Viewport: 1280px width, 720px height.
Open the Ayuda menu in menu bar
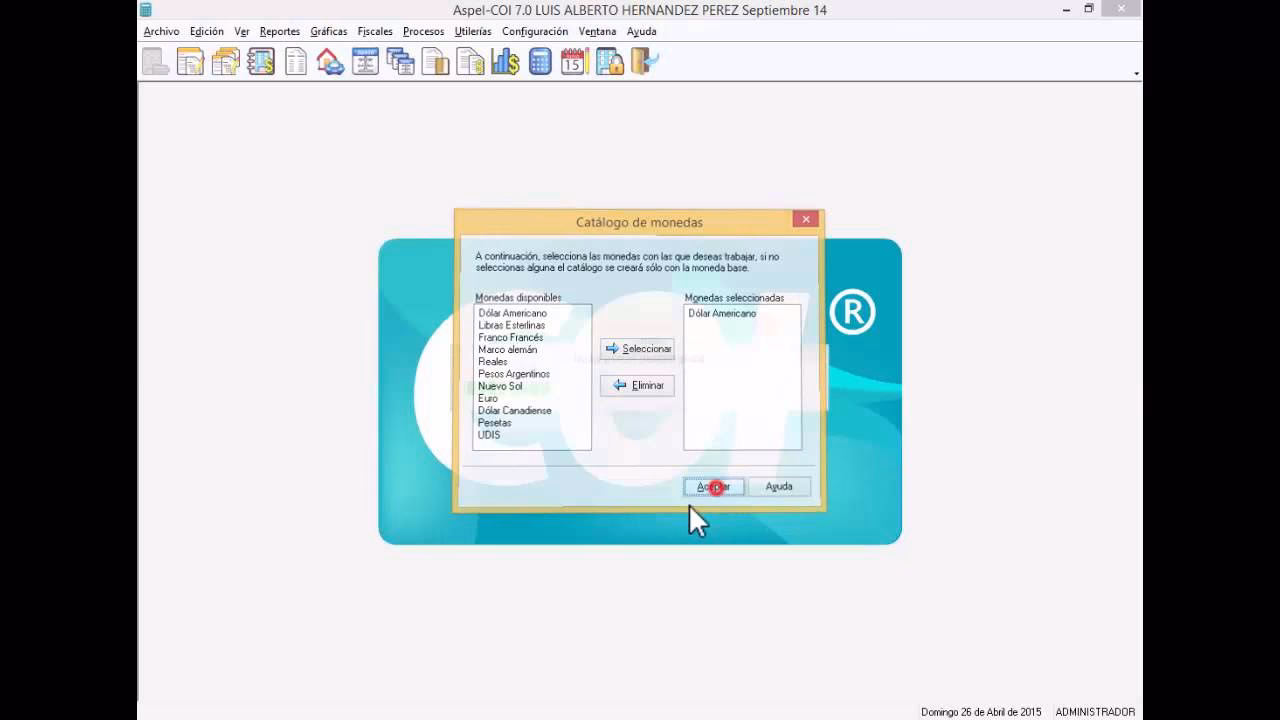pos(642,32)
